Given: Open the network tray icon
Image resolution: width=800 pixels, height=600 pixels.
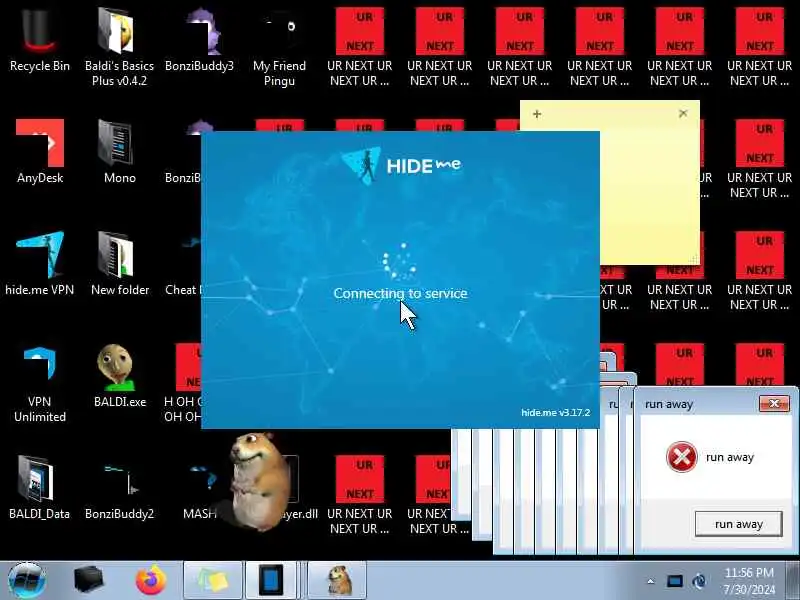Looking at the screenshot, I should tap(674, 581).
